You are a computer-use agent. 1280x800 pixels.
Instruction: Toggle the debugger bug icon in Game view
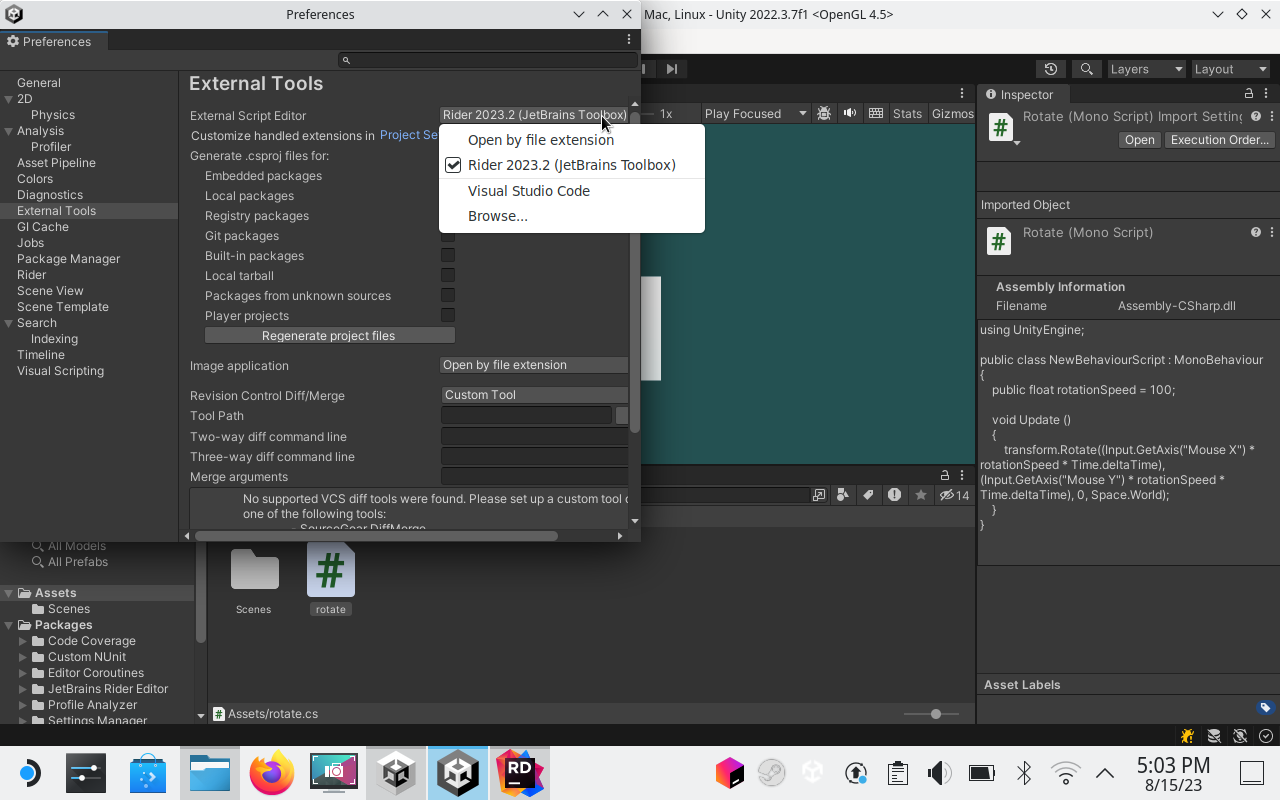(x=824, y=113)
